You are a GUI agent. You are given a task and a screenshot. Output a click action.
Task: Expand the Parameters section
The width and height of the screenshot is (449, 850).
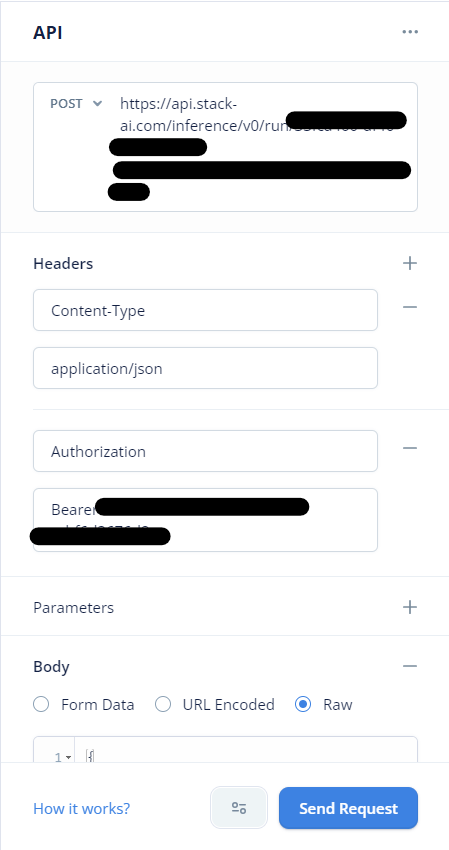[x=74, y=607]
